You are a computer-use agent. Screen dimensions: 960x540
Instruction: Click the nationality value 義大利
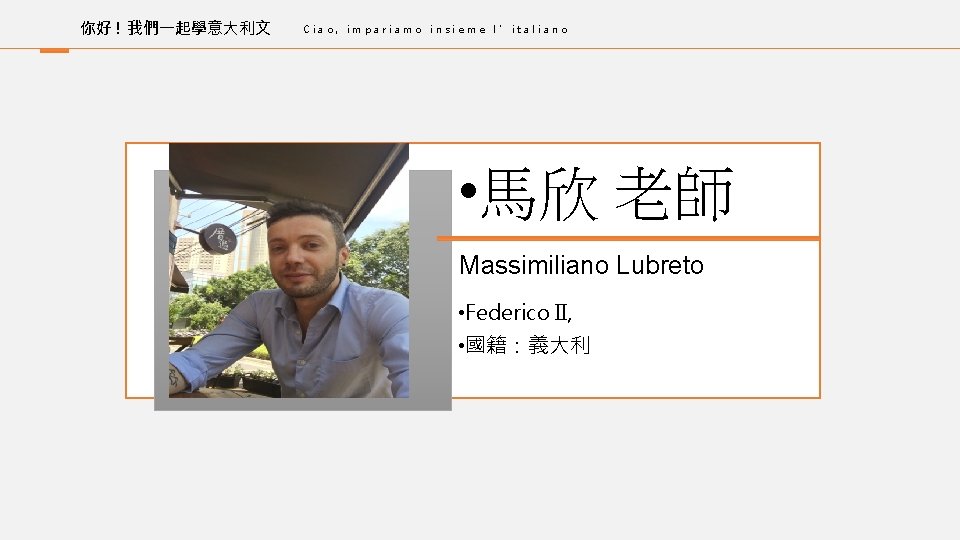(559, 345)
